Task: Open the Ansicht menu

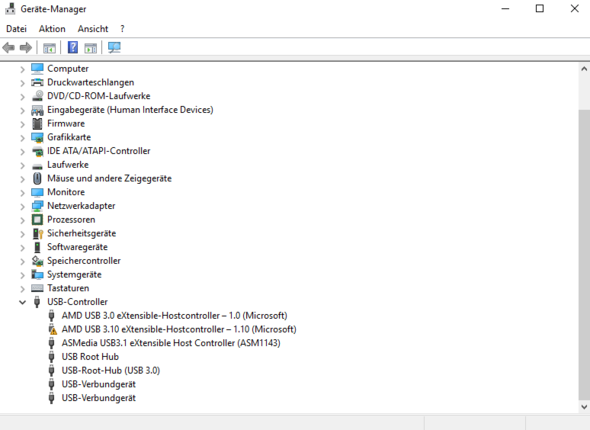Action: [93, 29]
